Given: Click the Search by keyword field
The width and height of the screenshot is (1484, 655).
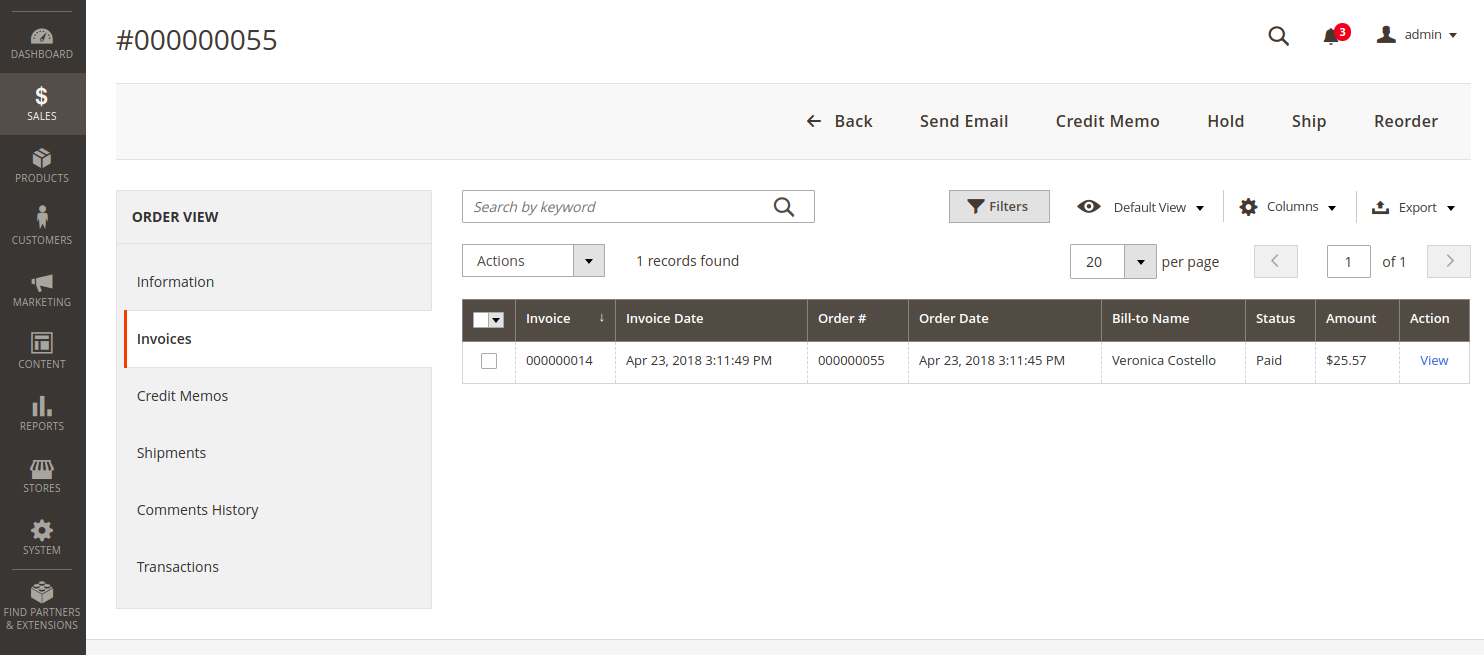Looking at the screenshot, I should coord(617,207).
